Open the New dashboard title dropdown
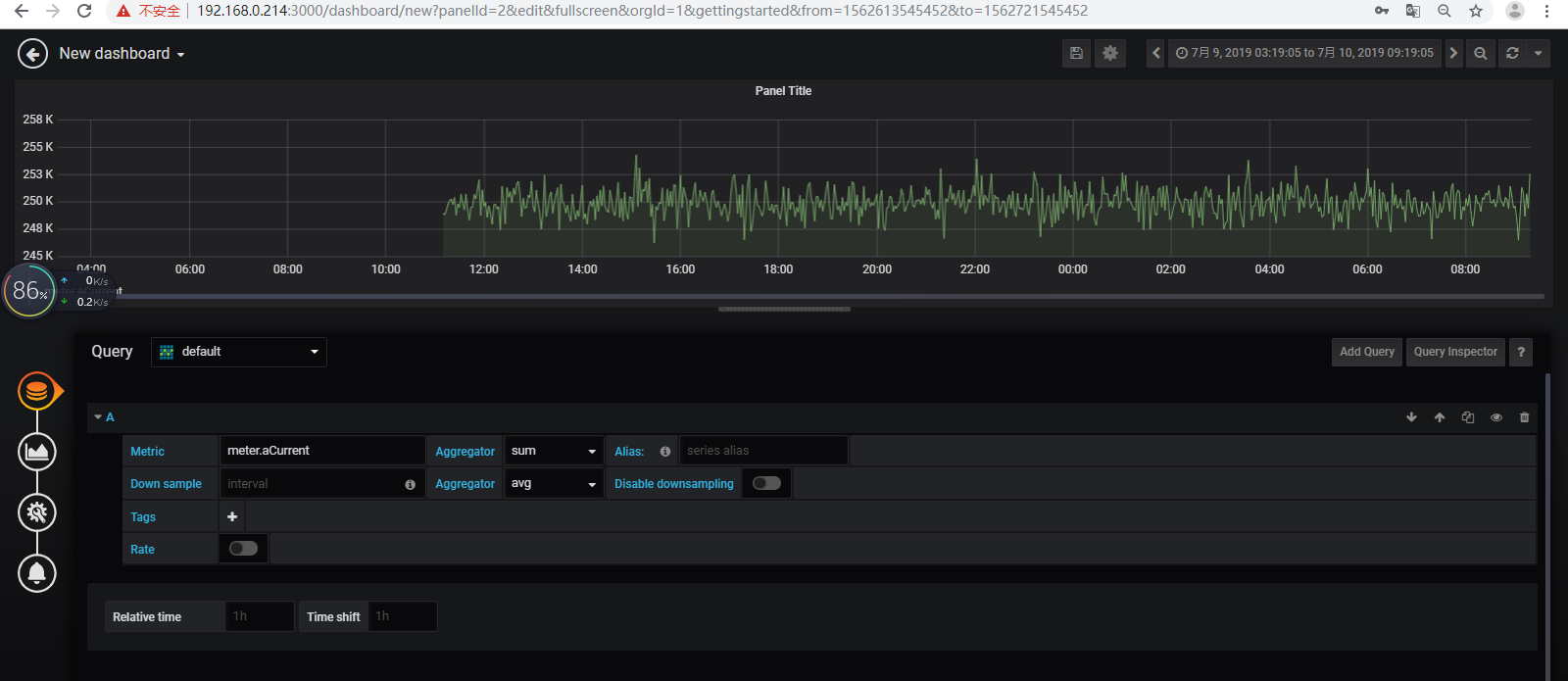 point(122,54)
